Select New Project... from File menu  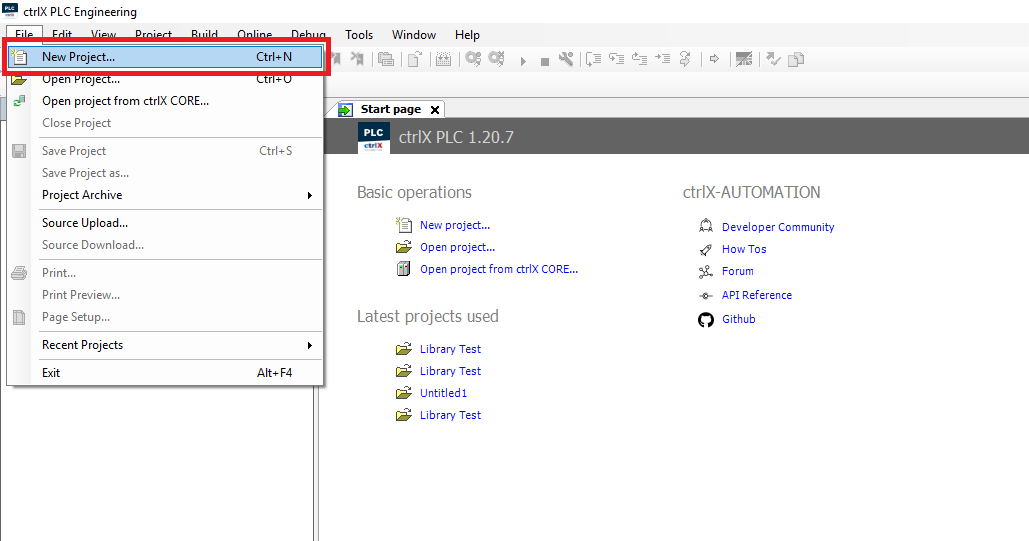[165, 57]
